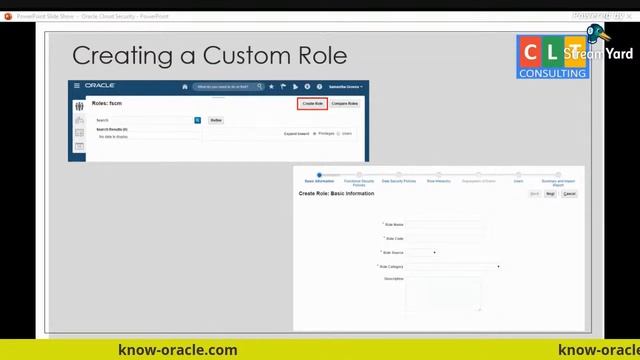Go to Summary and Impact Report step

[558, 179]
